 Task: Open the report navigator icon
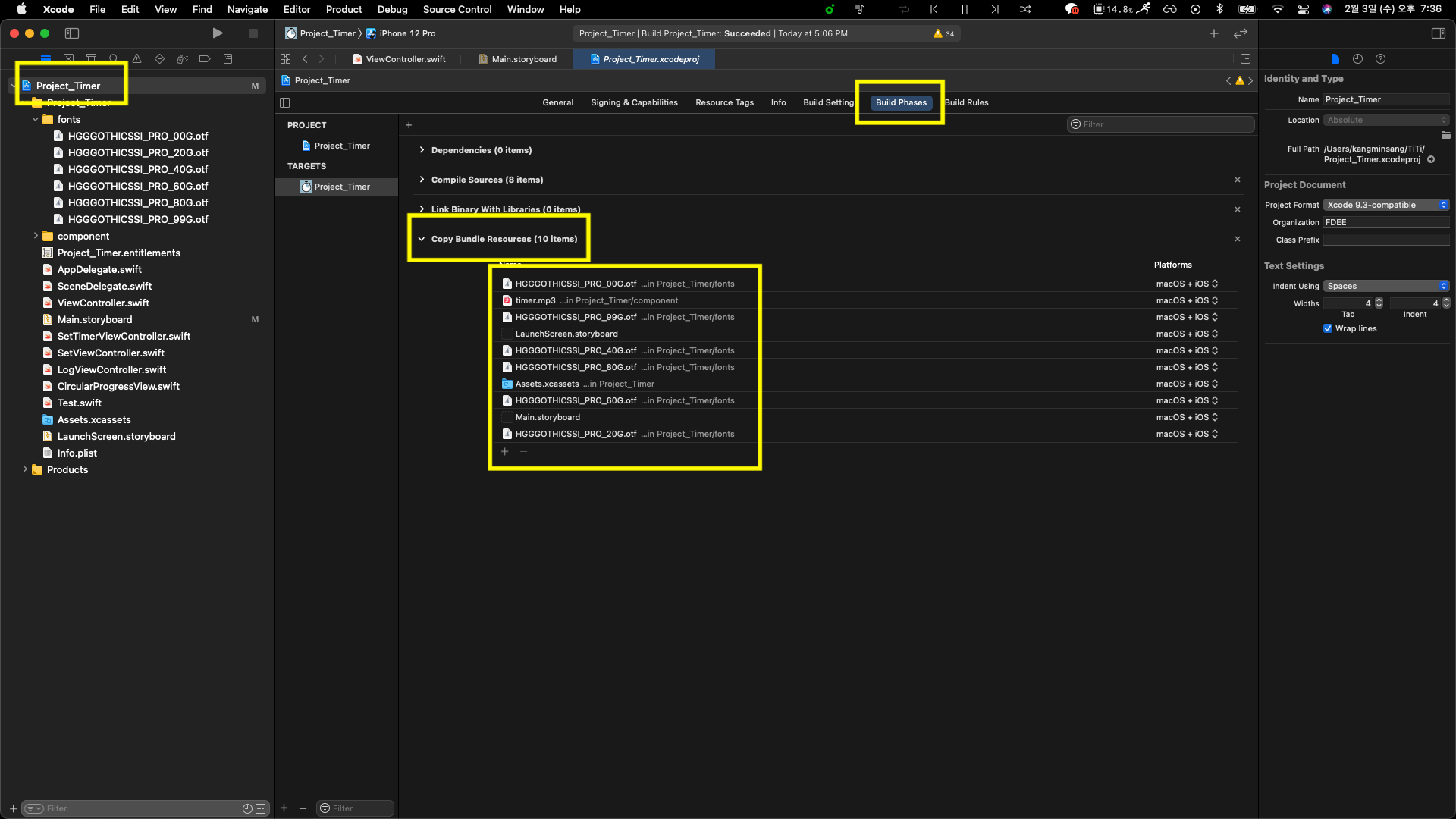(x=227, y=58)
